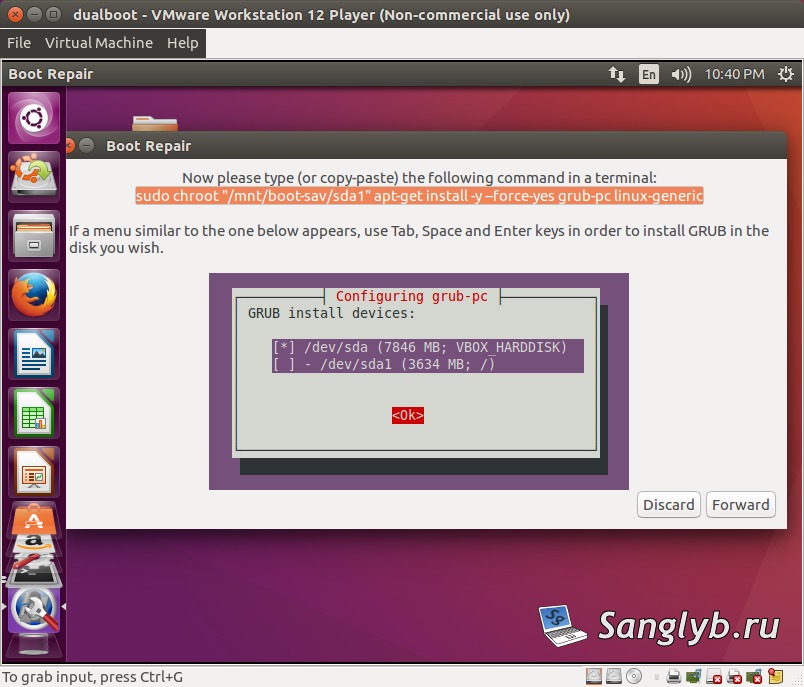Click the GRUB install devices example image
Viewport: 804px width, 687px height.
(x=419, y=381)
